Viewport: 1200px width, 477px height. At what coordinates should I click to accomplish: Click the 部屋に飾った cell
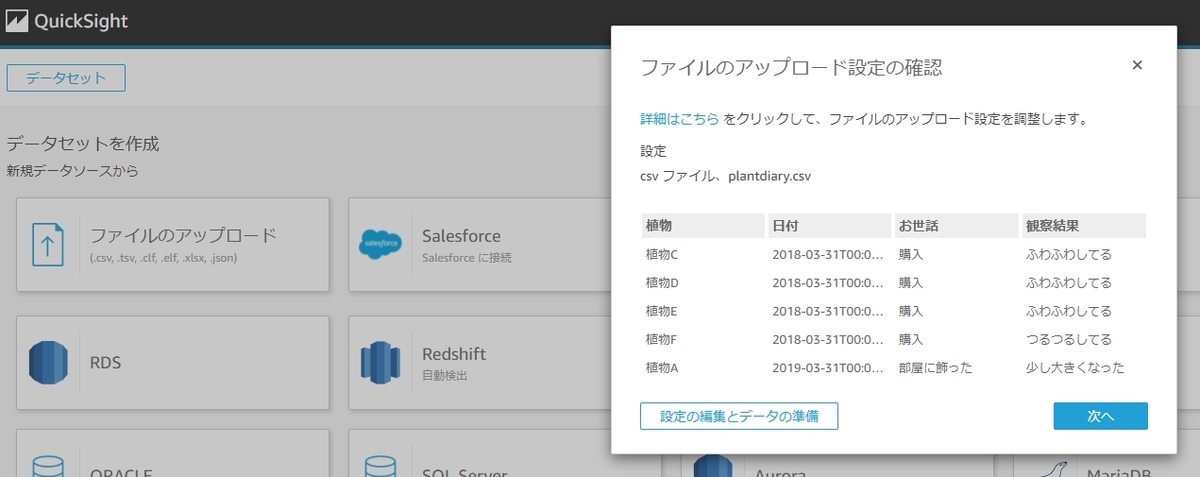tap(936, 368)
